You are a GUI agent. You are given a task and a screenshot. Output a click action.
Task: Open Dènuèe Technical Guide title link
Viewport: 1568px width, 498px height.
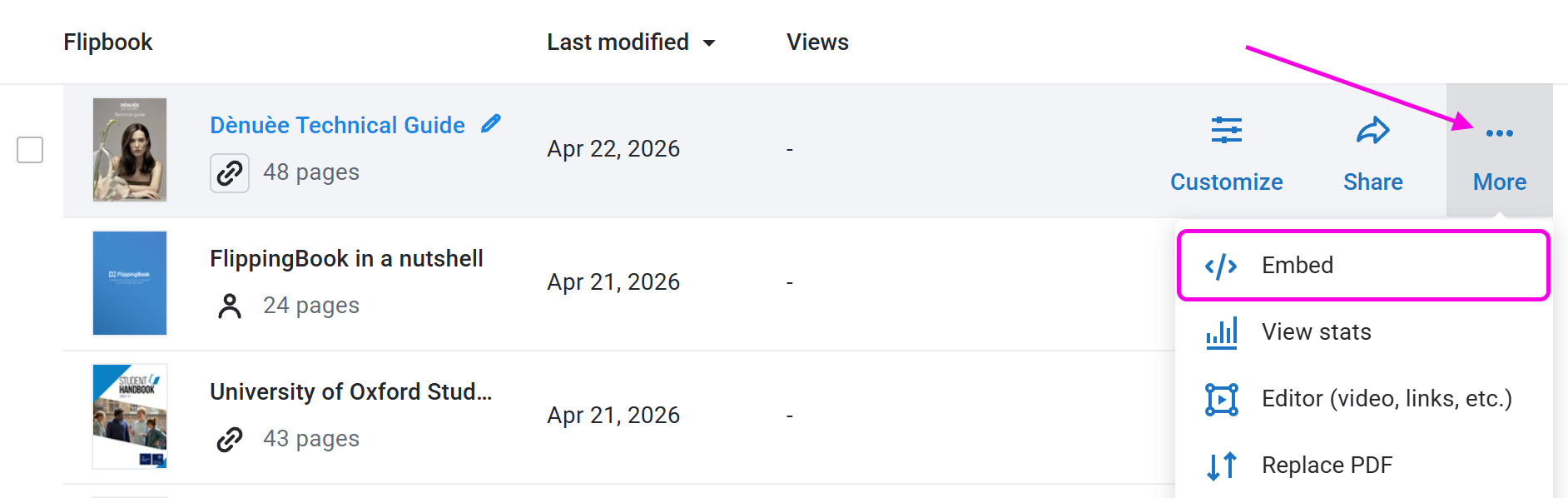click(337, 125)
